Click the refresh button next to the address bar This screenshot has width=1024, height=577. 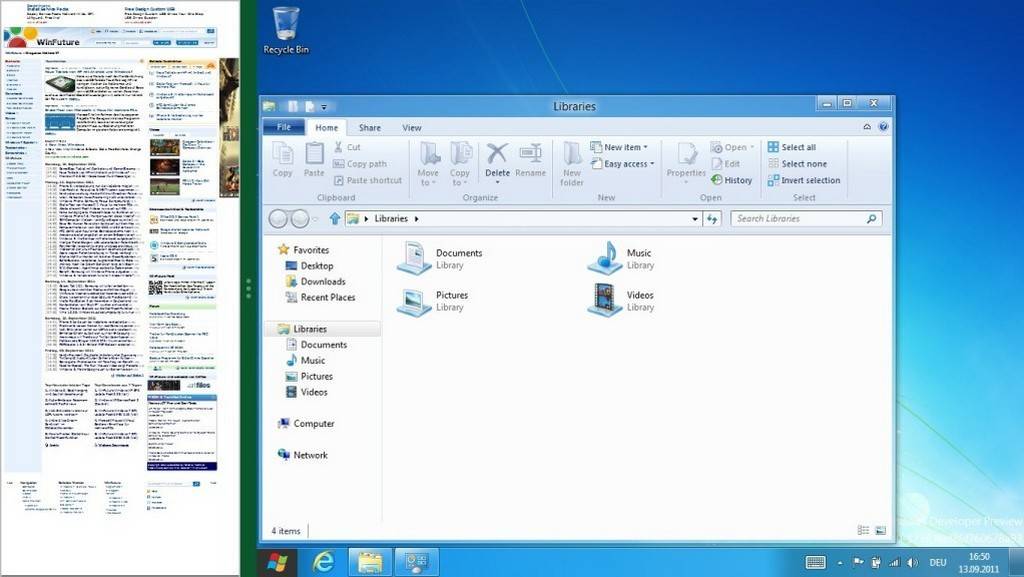click(712, 219)
